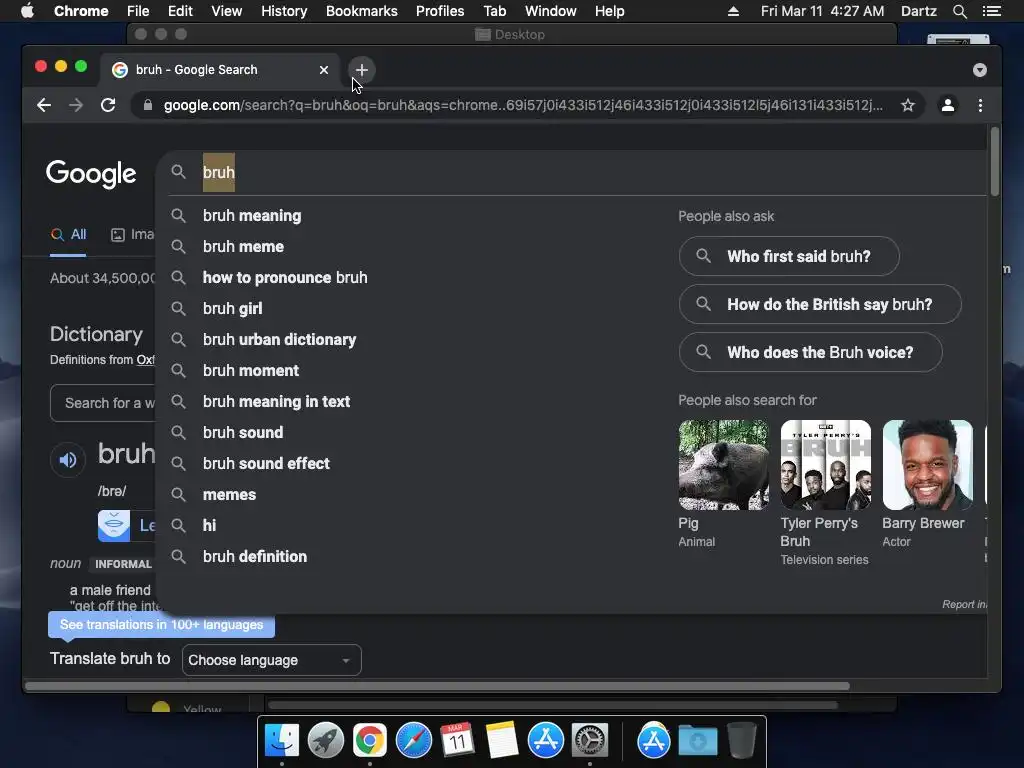The height and width of the screenshot is (768, 1024).
Task: Open the Choose language dropdown
Action: (x=272, y=660)
